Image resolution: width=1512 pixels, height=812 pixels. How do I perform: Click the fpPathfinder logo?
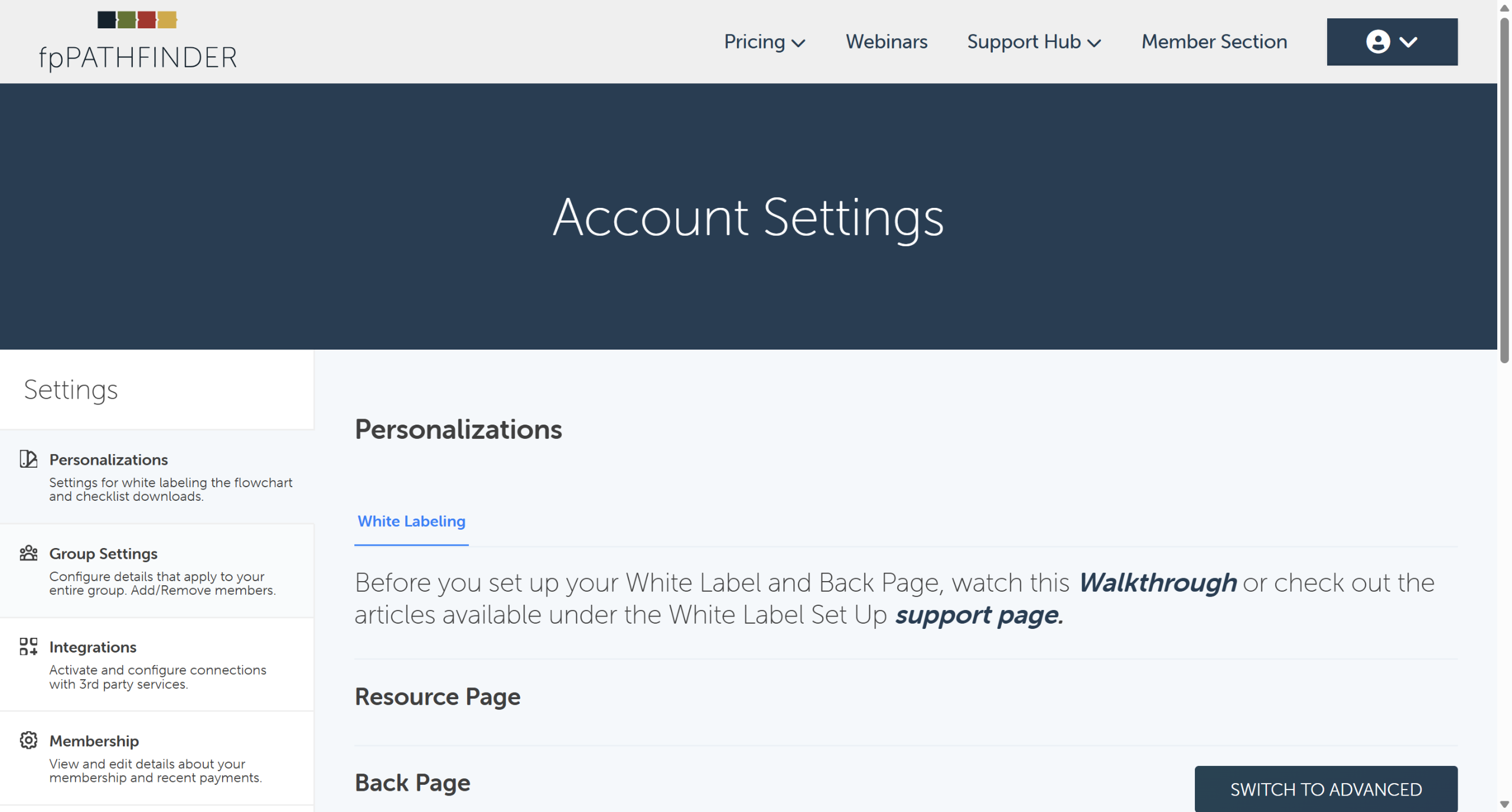coord(138,41)
